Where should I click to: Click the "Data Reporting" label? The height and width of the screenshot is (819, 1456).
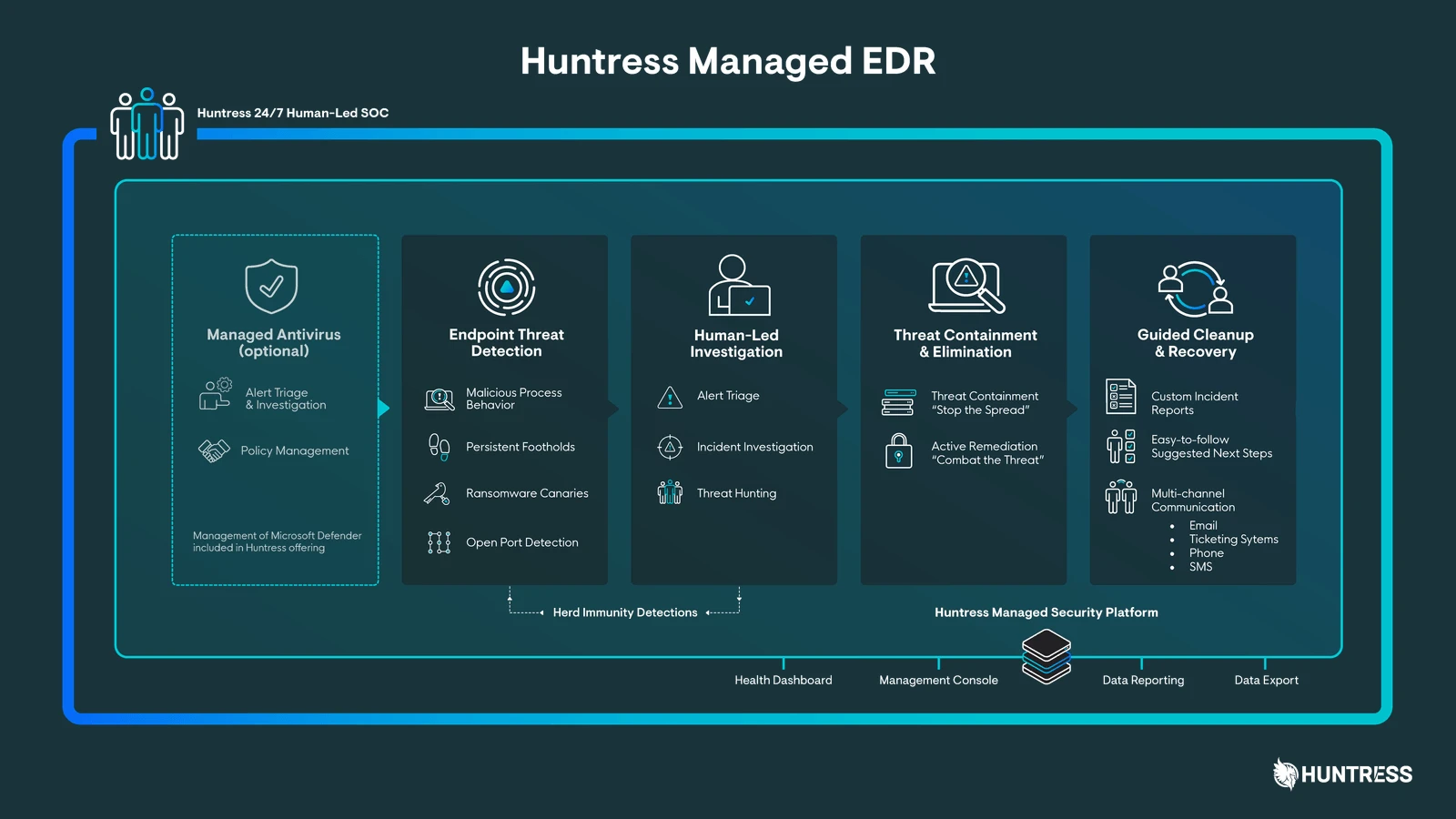[1143, 680]
